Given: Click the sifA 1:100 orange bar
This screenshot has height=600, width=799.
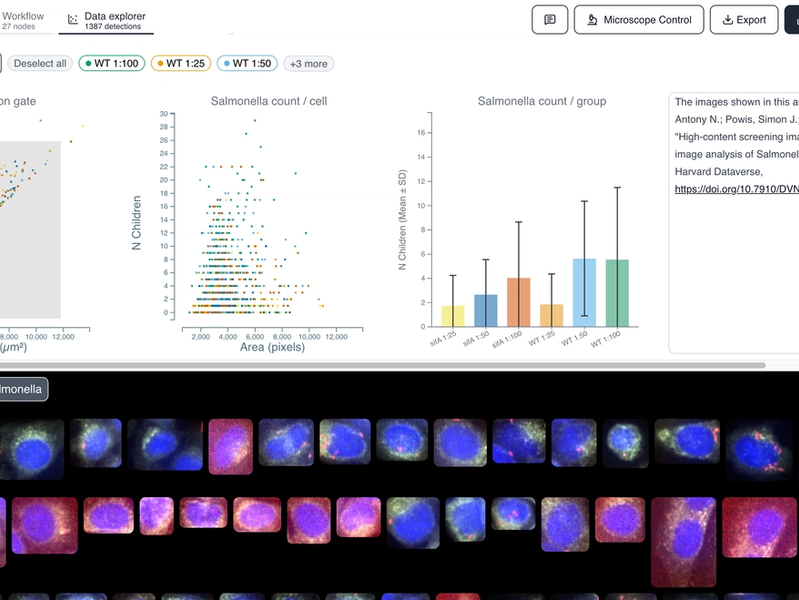Looking at the screenshot, I should [519, 302].
